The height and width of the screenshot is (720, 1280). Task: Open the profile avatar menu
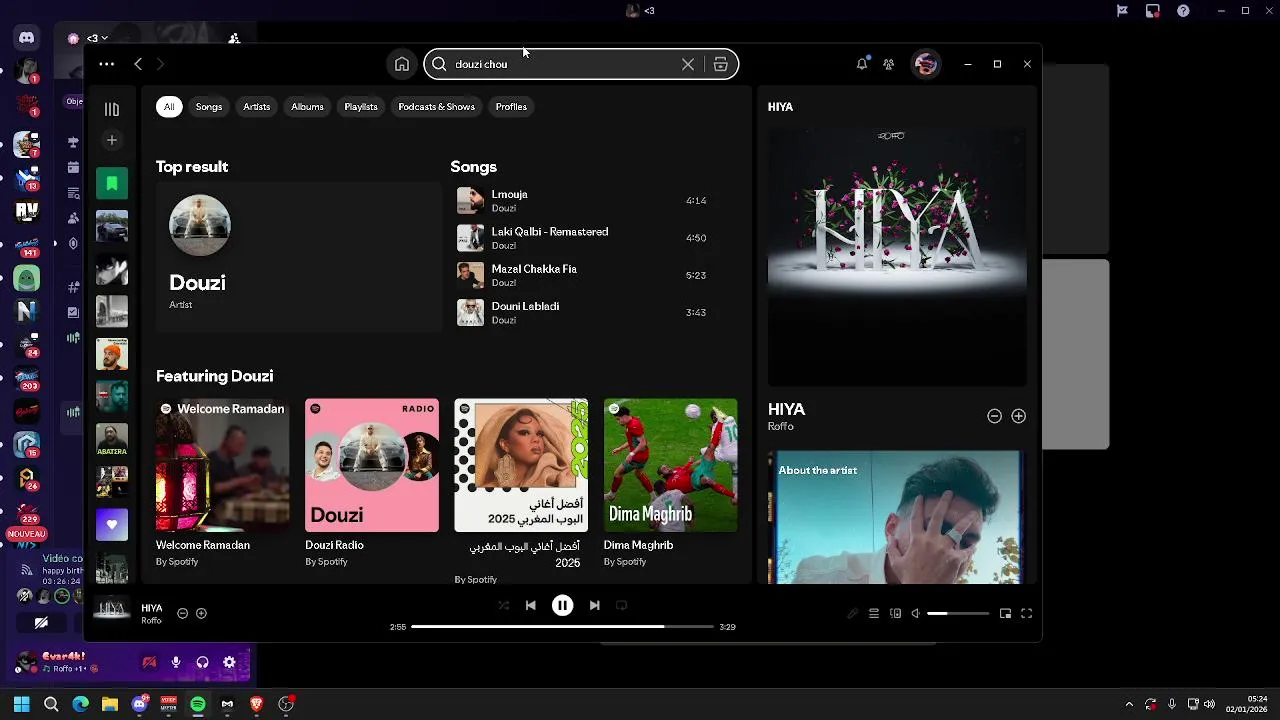(x=926, y=64)
